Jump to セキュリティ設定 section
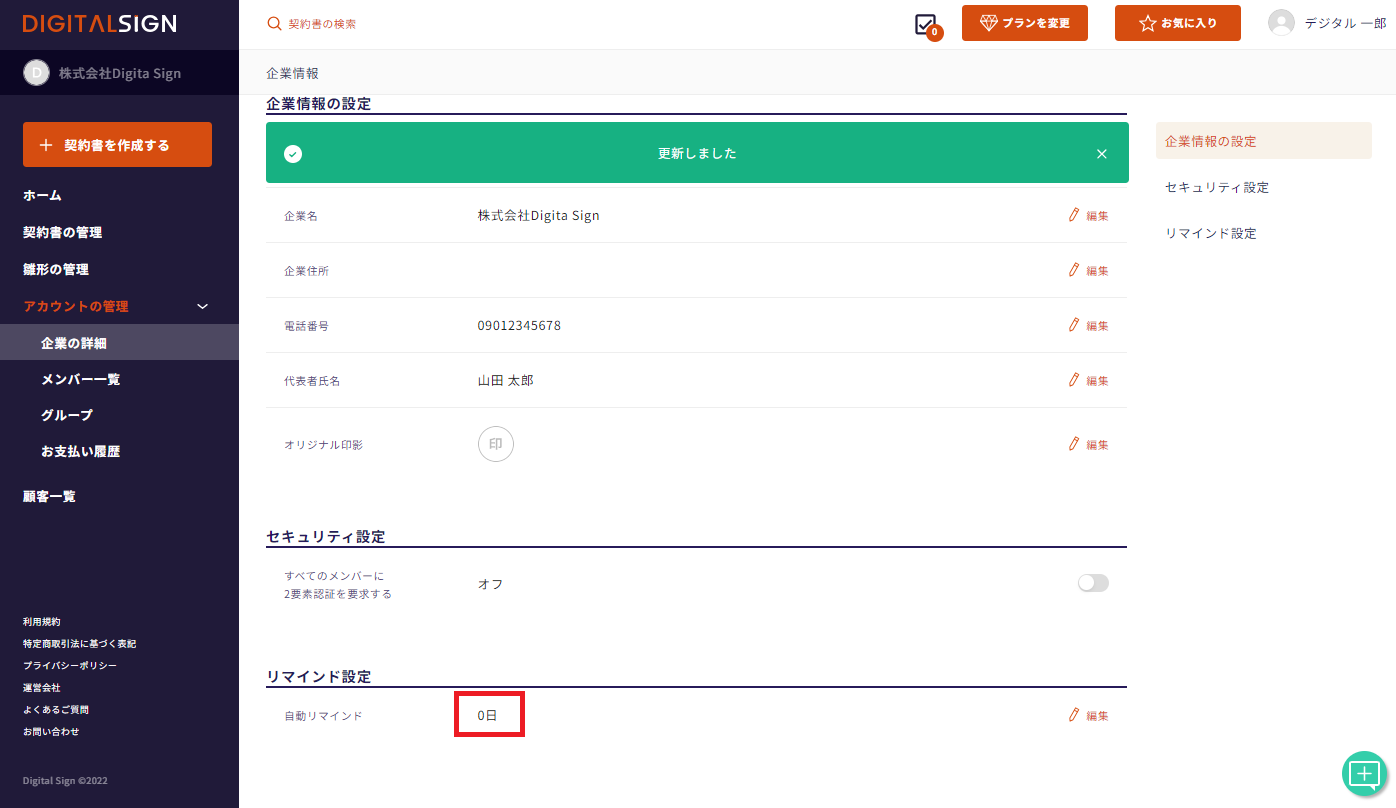The width and height of the screenshot is (1396, 808). point(1216,187)
